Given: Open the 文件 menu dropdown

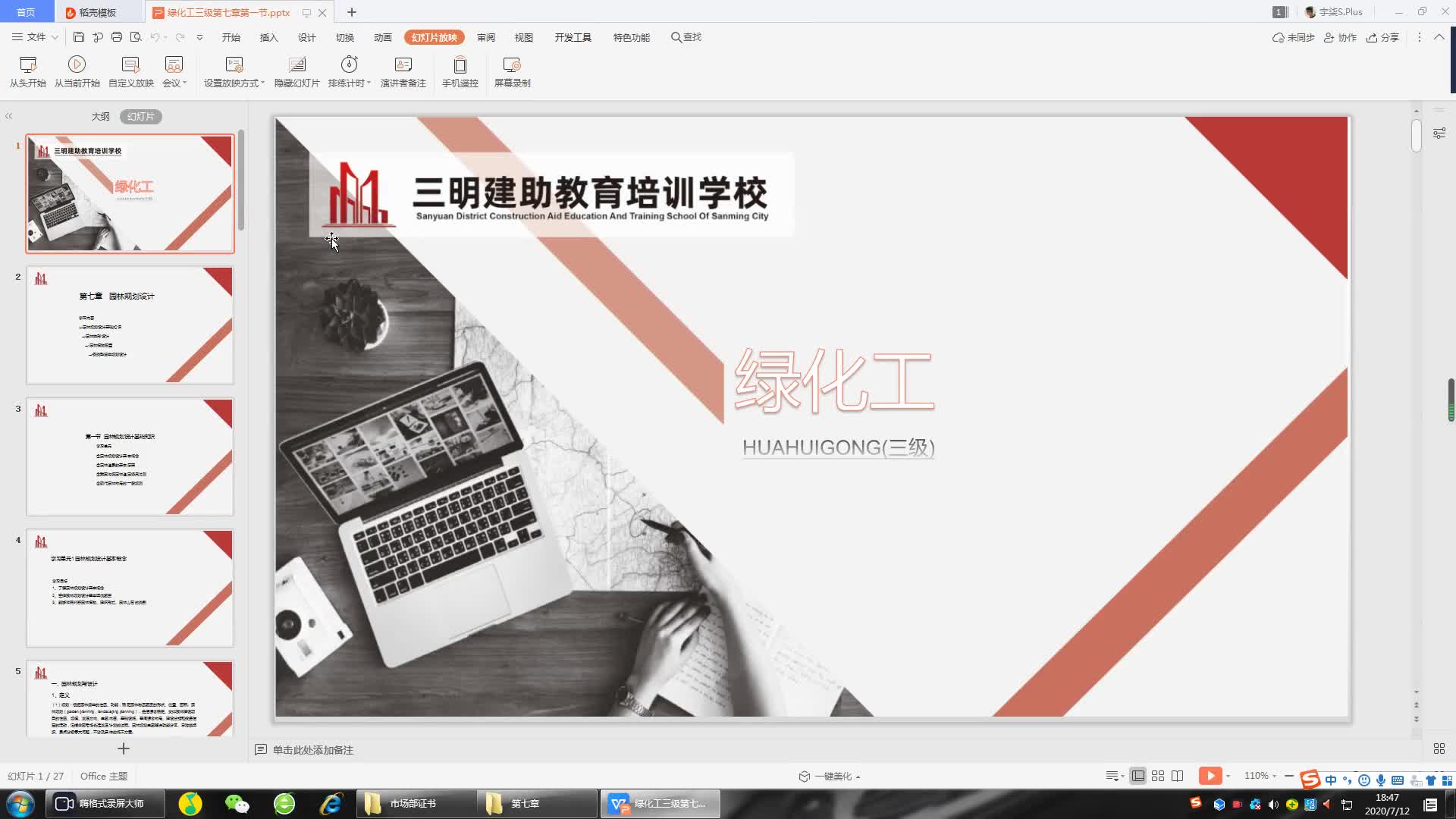Looking at the screenshot, I should point(35,37).
